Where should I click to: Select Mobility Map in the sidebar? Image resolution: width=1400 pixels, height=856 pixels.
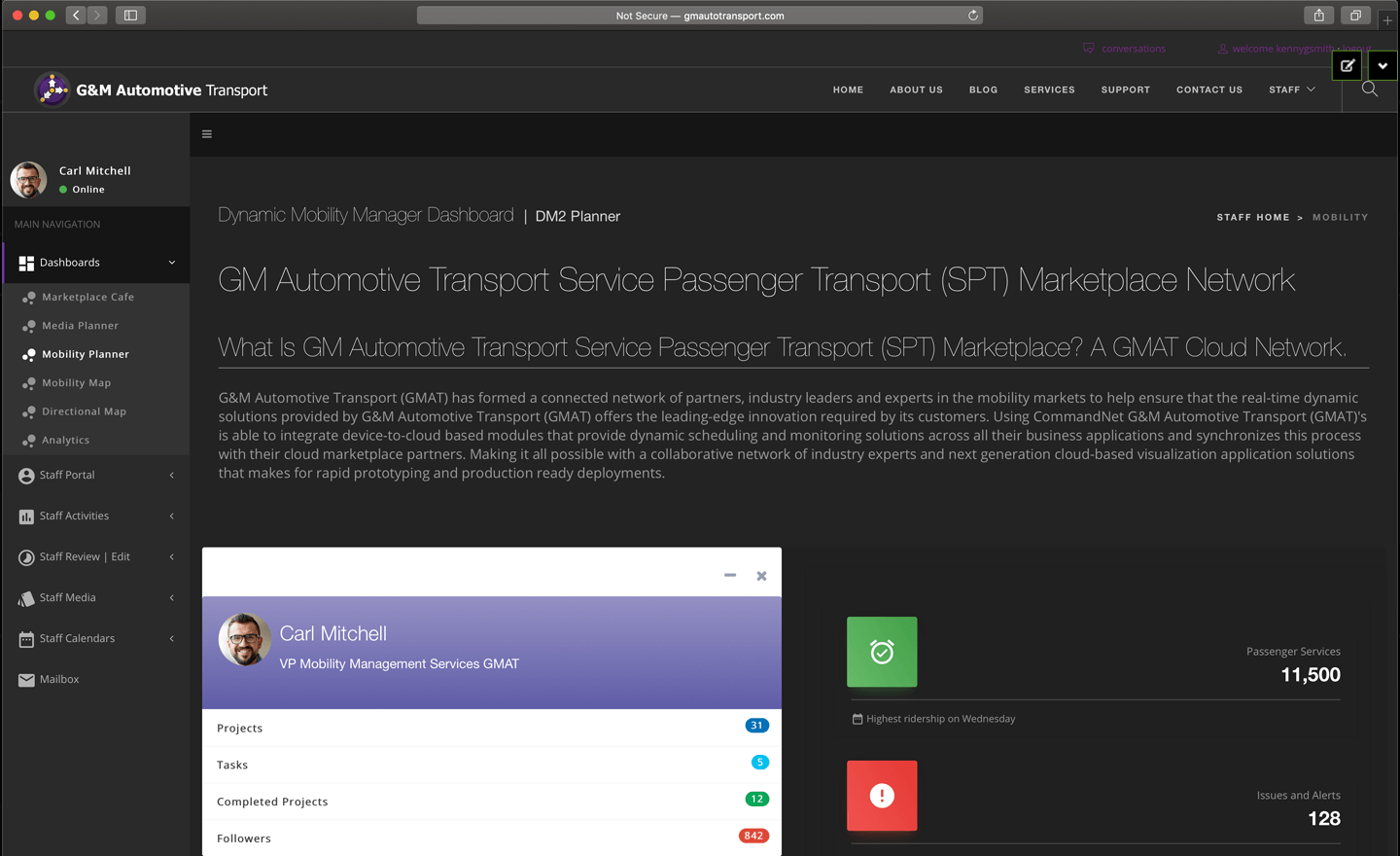click(76, 383)
